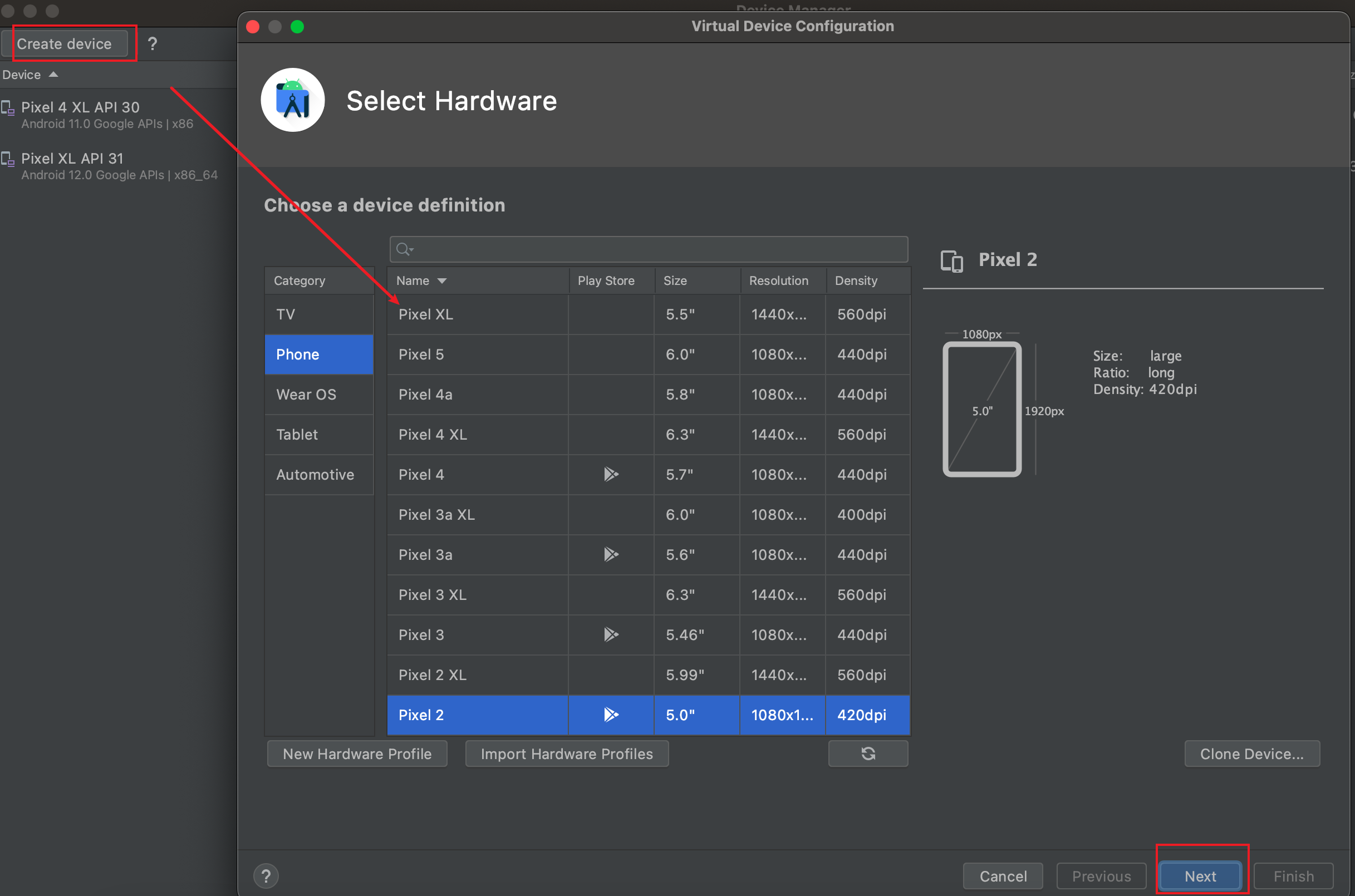This screenshot has height=896, width=1355.
Task: Select Pixel XL API 31 in Device Manager
Action: coord(117,166)
